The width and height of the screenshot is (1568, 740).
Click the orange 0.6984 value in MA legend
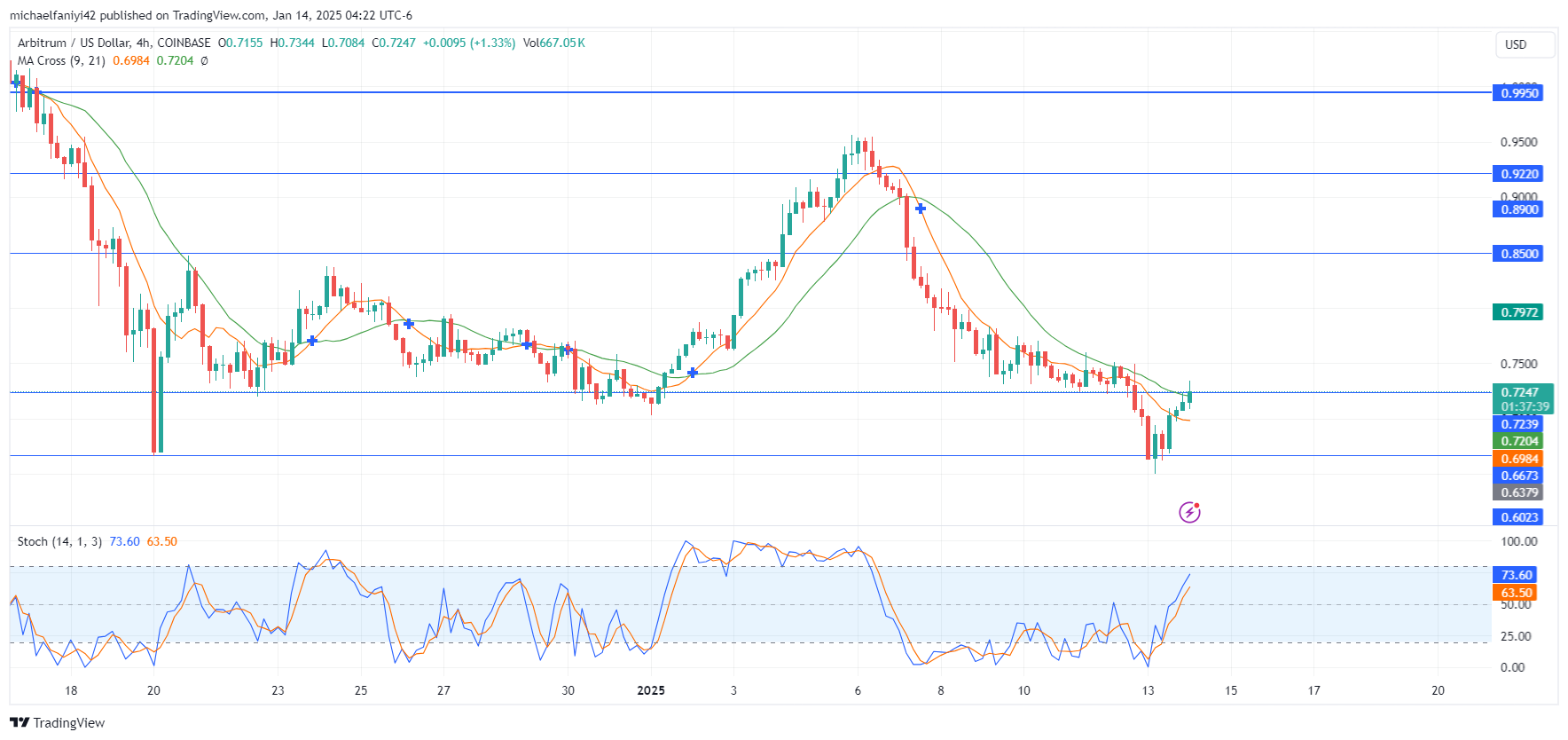click(131, 60)
